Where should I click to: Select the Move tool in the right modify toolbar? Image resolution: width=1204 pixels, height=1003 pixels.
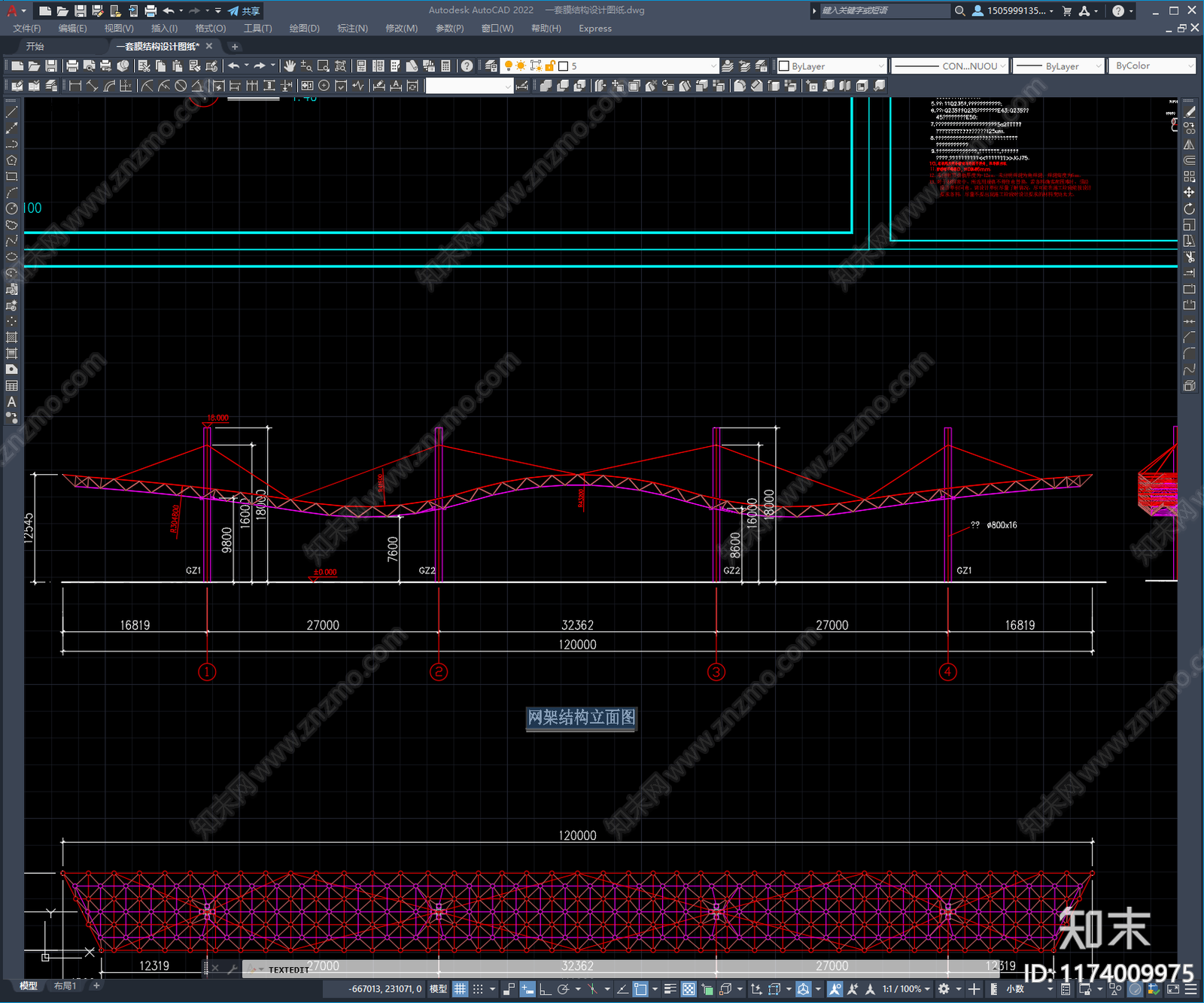(x=1189, y=193)
